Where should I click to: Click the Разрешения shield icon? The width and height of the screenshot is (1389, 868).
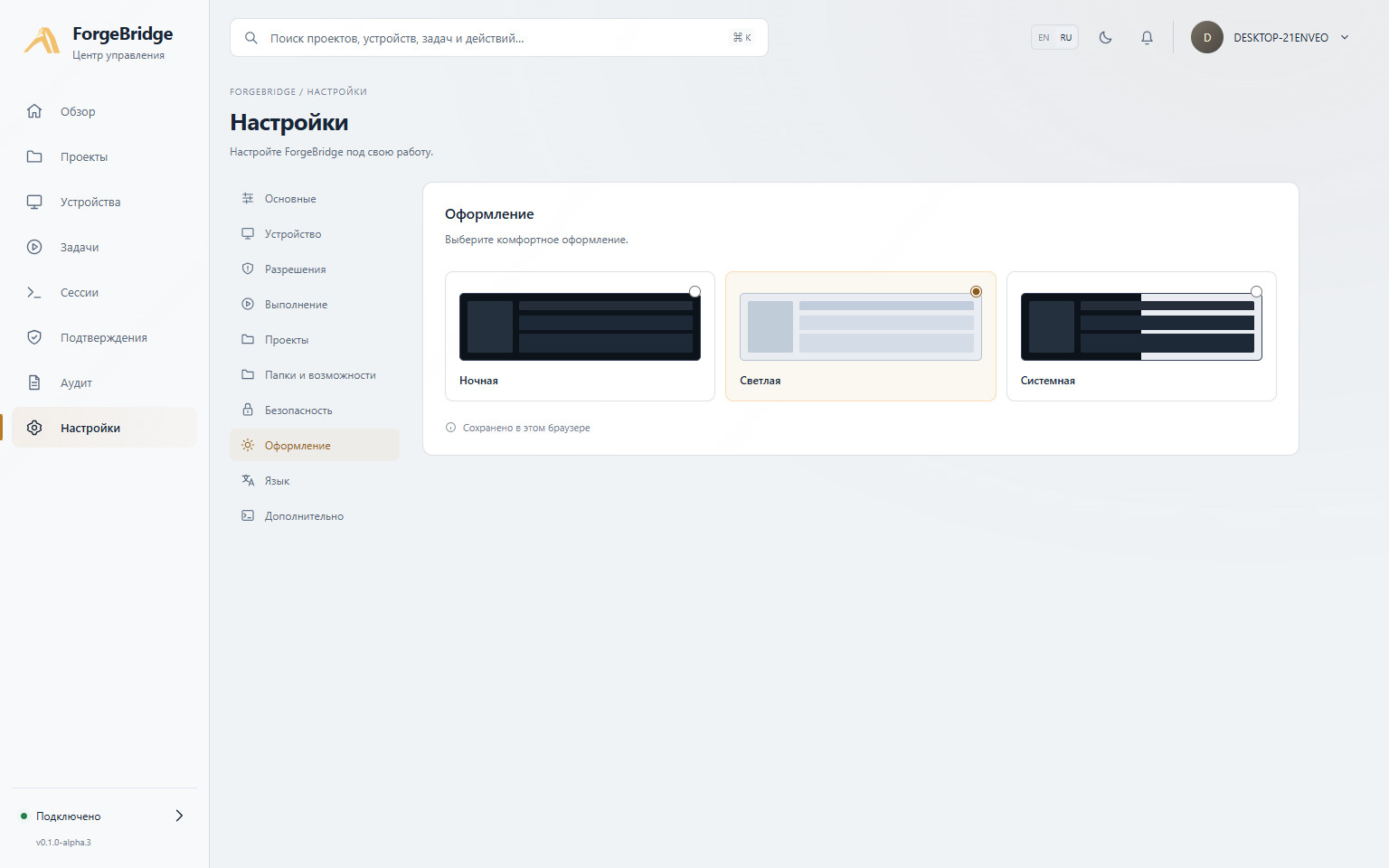[248, 269]
